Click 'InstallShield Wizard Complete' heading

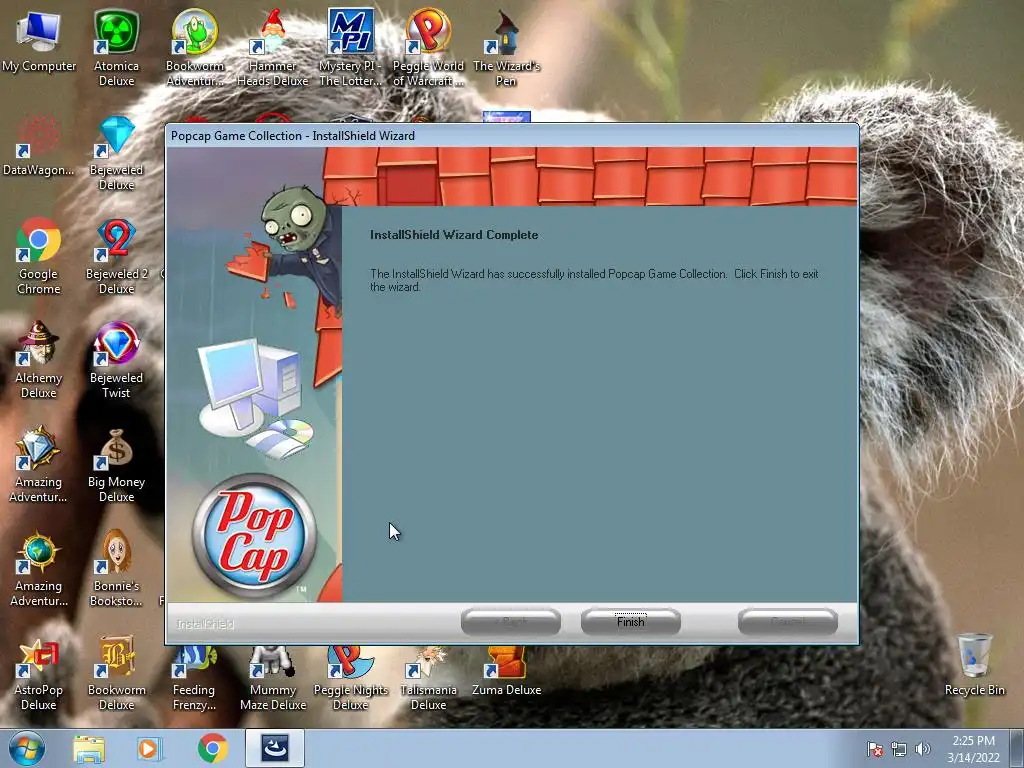[454, 234]
